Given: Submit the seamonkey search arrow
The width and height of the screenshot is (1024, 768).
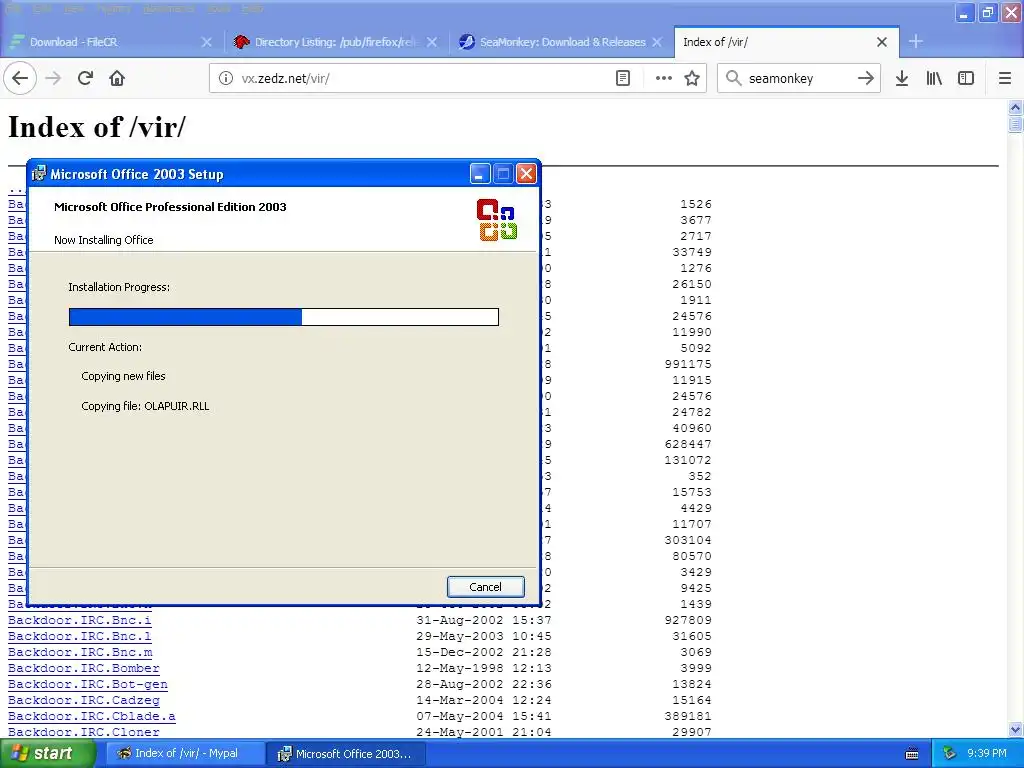Looking at the screenshot, I should pos(865,78).
